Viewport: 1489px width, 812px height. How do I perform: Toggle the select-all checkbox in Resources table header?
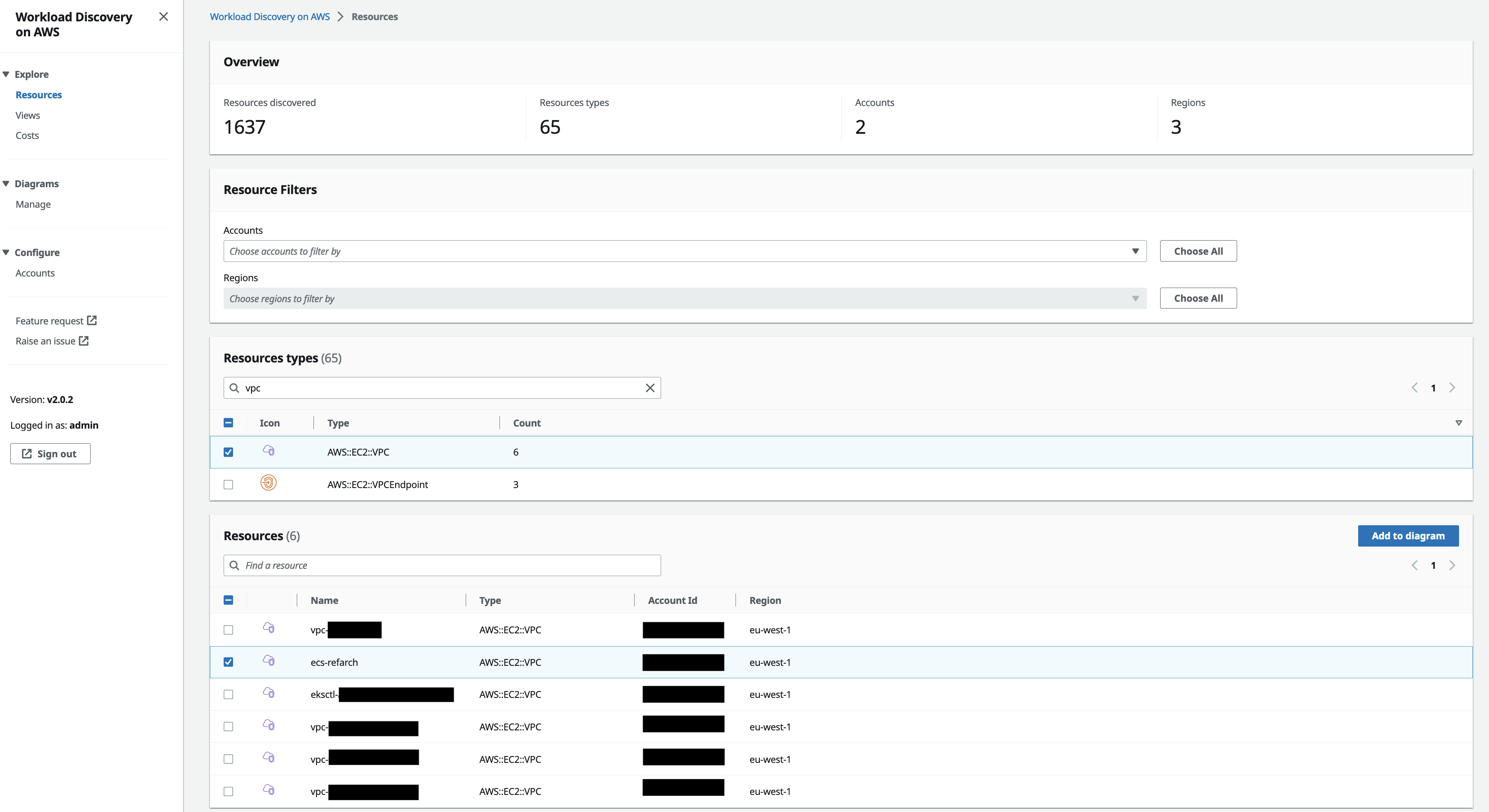point(228,600)
